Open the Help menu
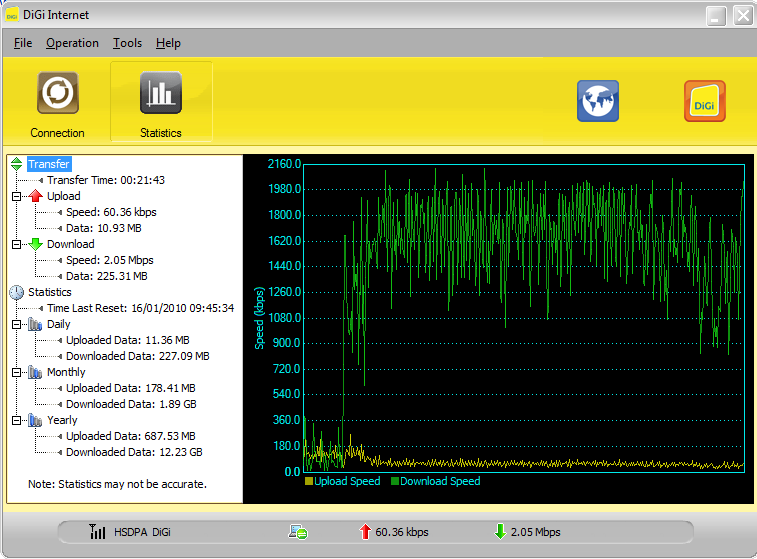757x559 pixels. (168, 43)
